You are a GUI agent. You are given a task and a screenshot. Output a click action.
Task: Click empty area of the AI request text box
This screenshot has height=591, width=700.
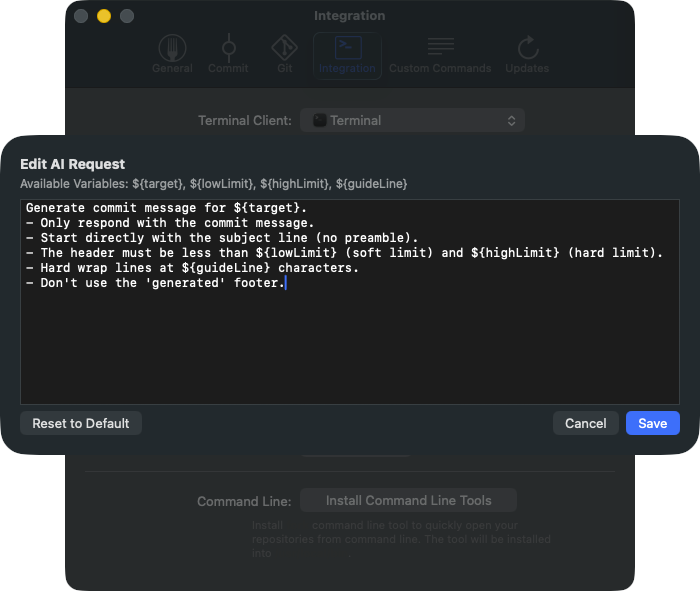point(350,350)
